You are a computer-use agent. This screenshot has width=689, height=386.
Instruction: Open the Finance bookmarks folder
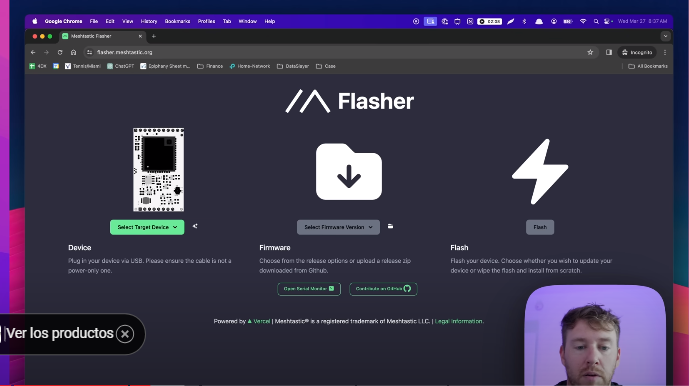(210, 66)
